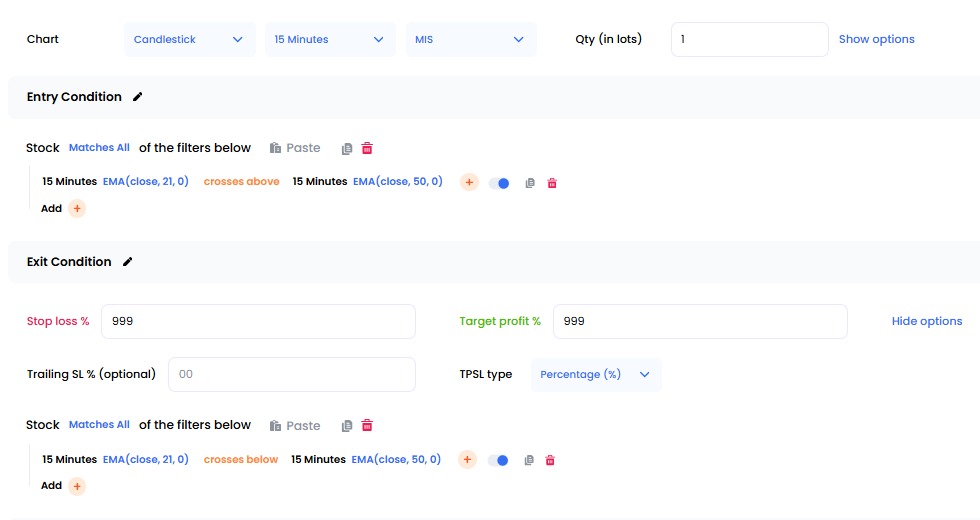This screenshot has width=980, height=520.
Task: Delete the entry EMA crosses above row
Action: pyautogui.click(x=552, y=183)
